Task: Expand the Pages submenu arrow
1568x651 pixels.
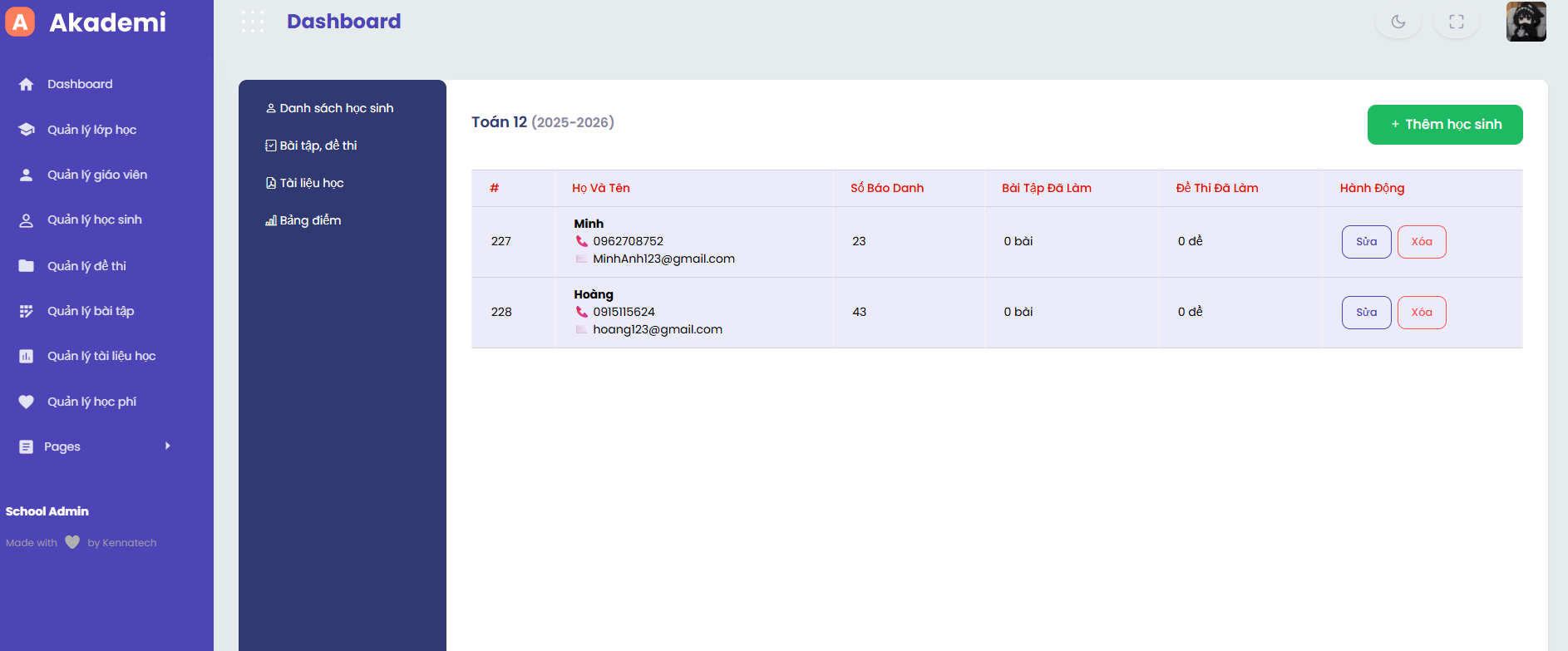Action: pos(167,446)
